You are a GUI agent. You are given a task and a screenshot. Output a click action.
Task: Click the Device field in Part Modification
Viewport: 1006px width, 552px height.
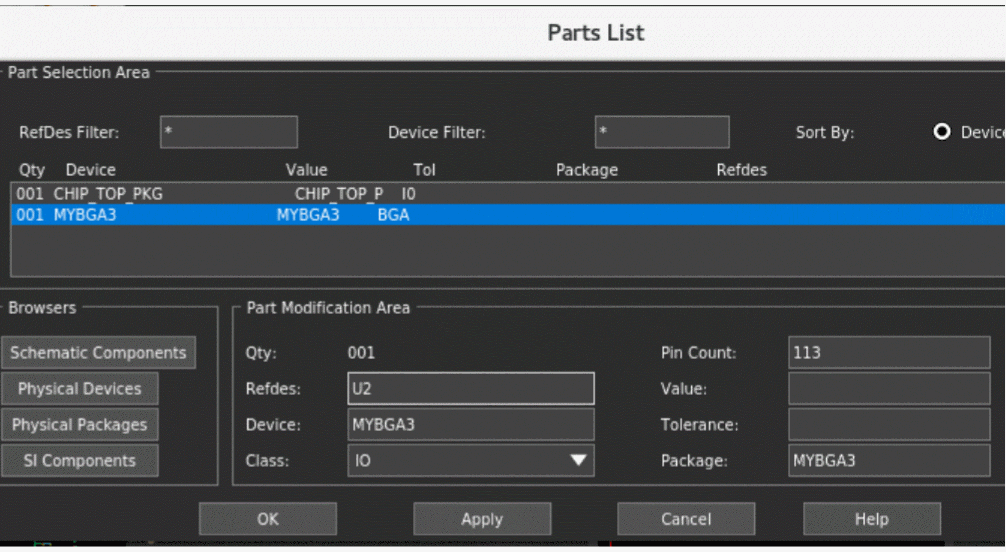[x=470, y=425]
